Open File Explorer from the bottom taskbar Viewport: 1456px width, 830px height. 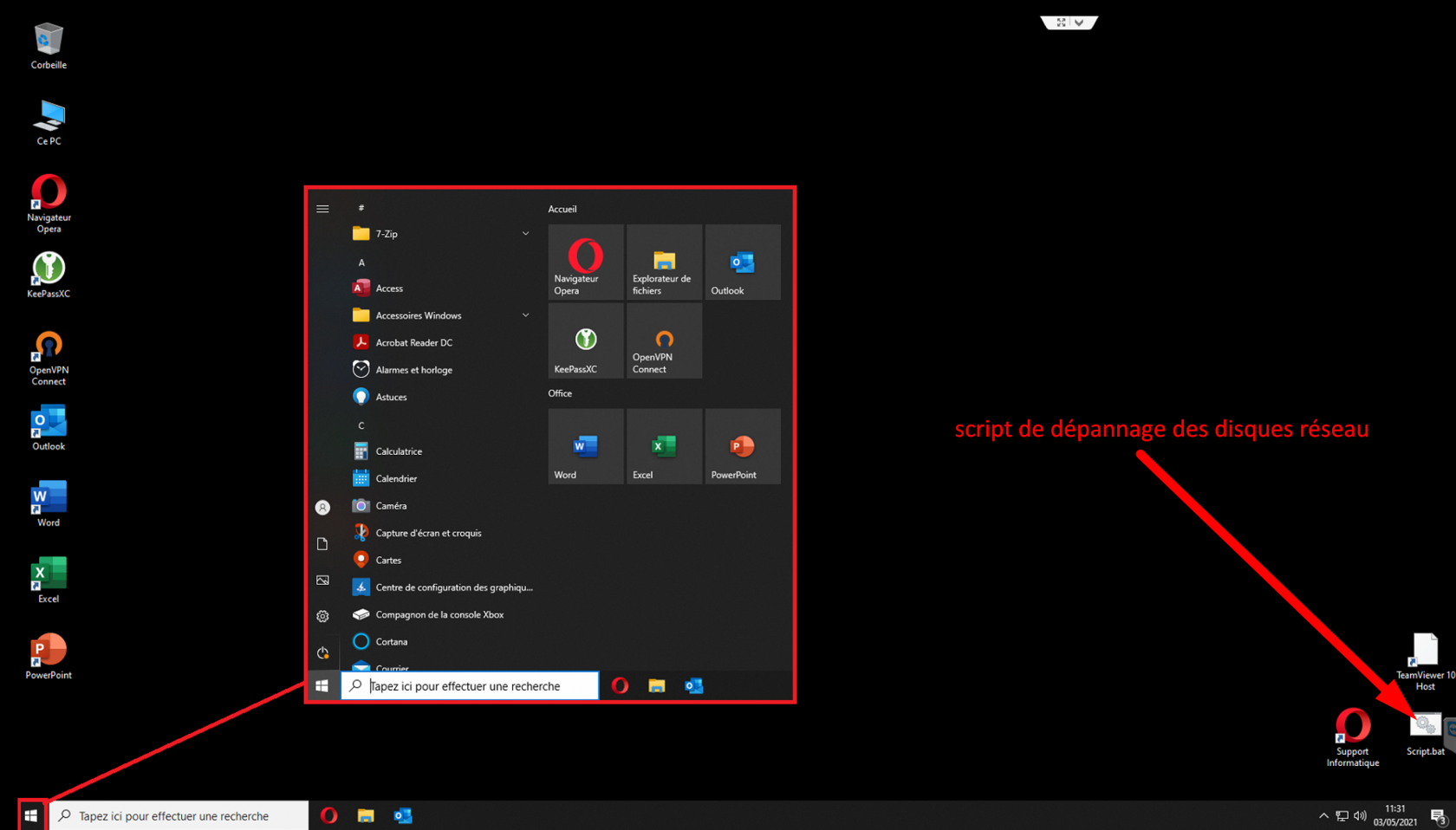click(366, 815)
